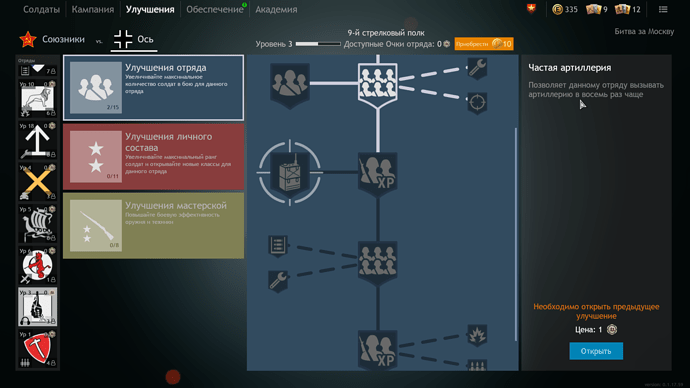Screen dimensions: 690x388
Task: Go to the Академия tab
Action: pyautogui.click(x=276, y=9)
